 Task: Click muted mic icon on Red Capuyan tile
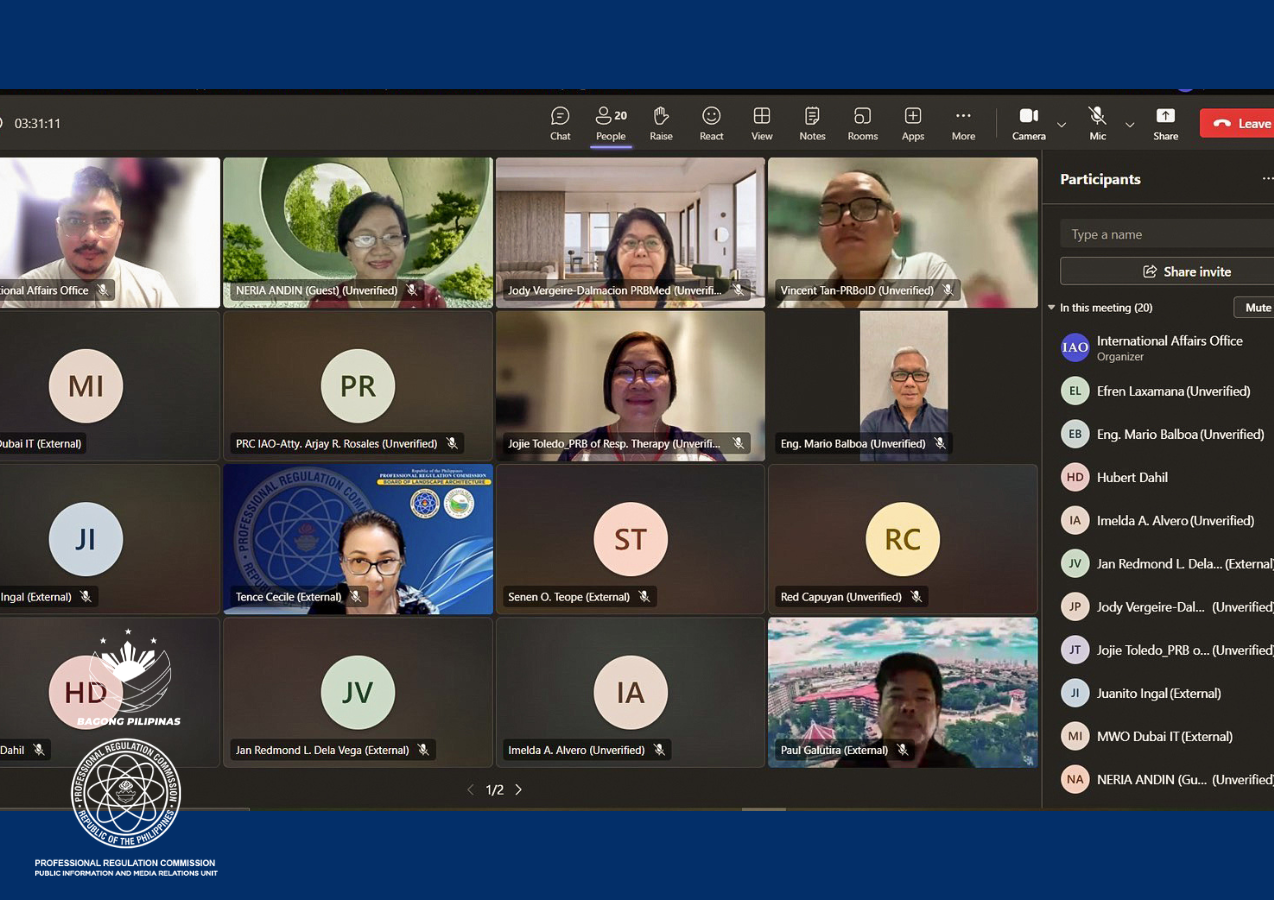point(916,597)
